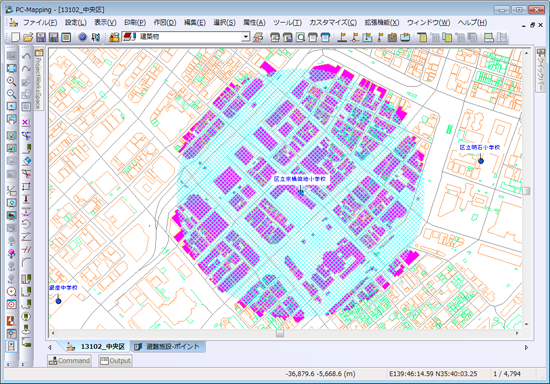Click the blue point marker under 区立明石小学校
550x384 pixels.
tap(481, 161)
